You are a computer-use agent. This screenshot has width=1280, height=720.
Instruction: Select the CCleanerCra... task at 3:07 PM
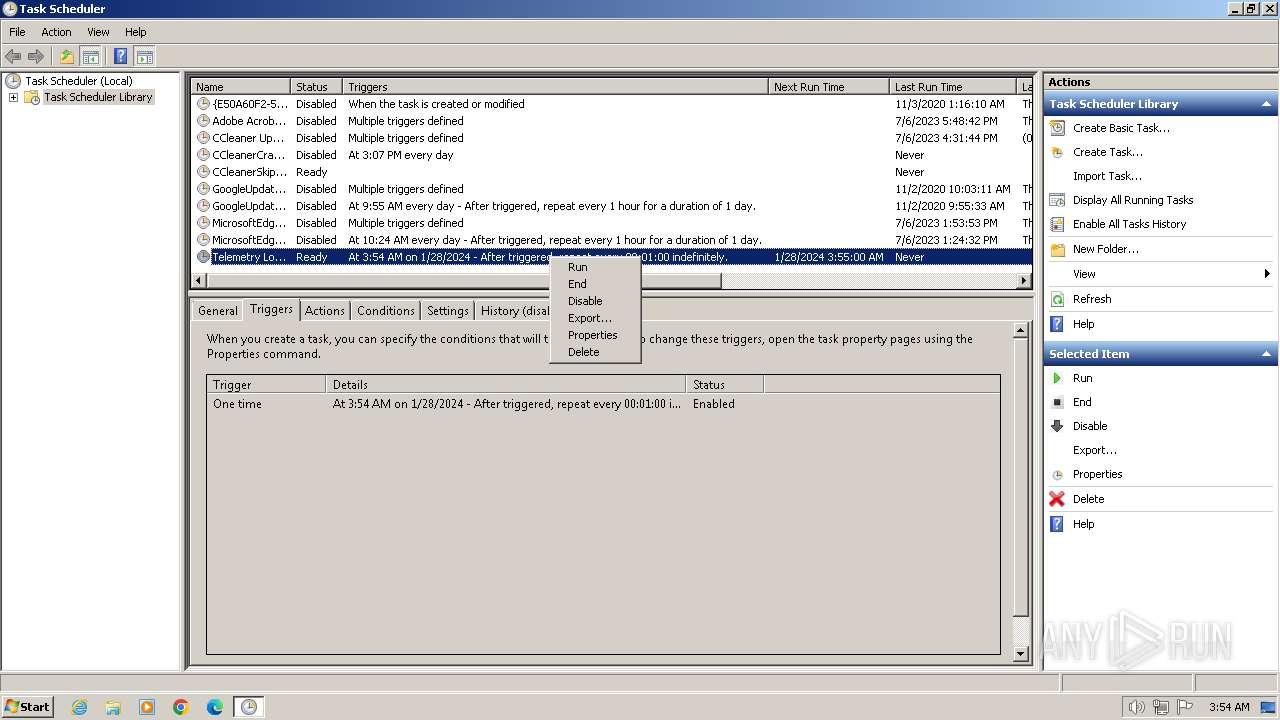pyautogui.click(x=611, y=155)
